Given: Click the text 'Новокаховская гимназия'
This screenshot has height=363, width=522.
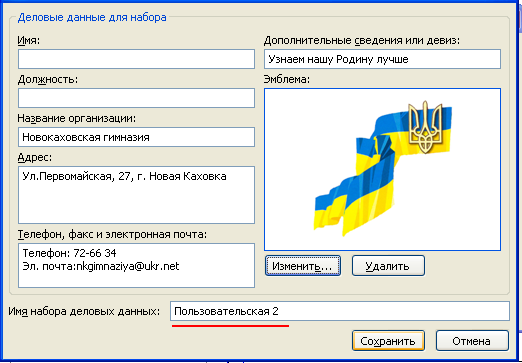Looking at the screenshot, I should point(86,137).
